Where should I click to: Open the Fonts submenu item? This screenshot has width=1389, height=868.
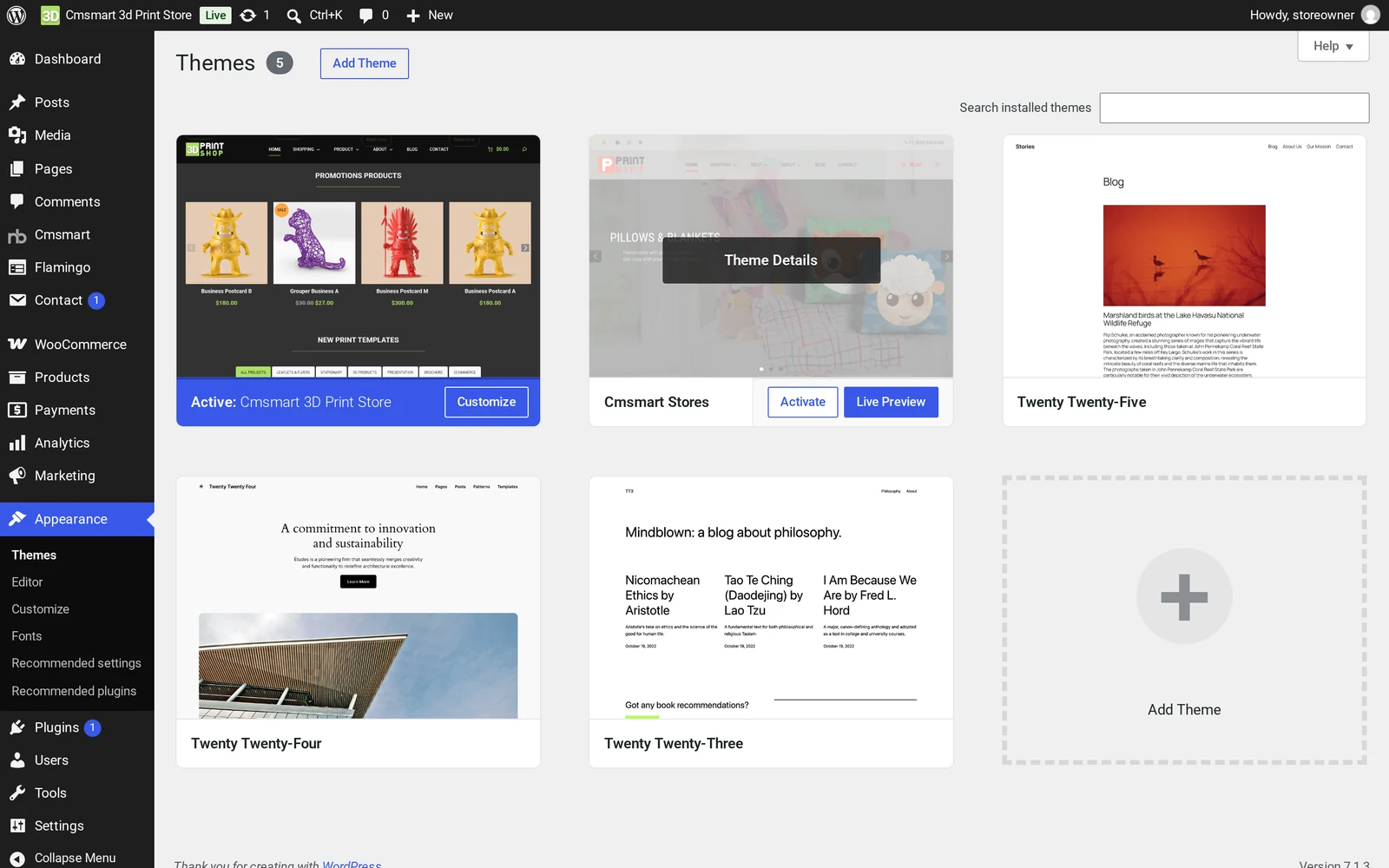point(27,636)
